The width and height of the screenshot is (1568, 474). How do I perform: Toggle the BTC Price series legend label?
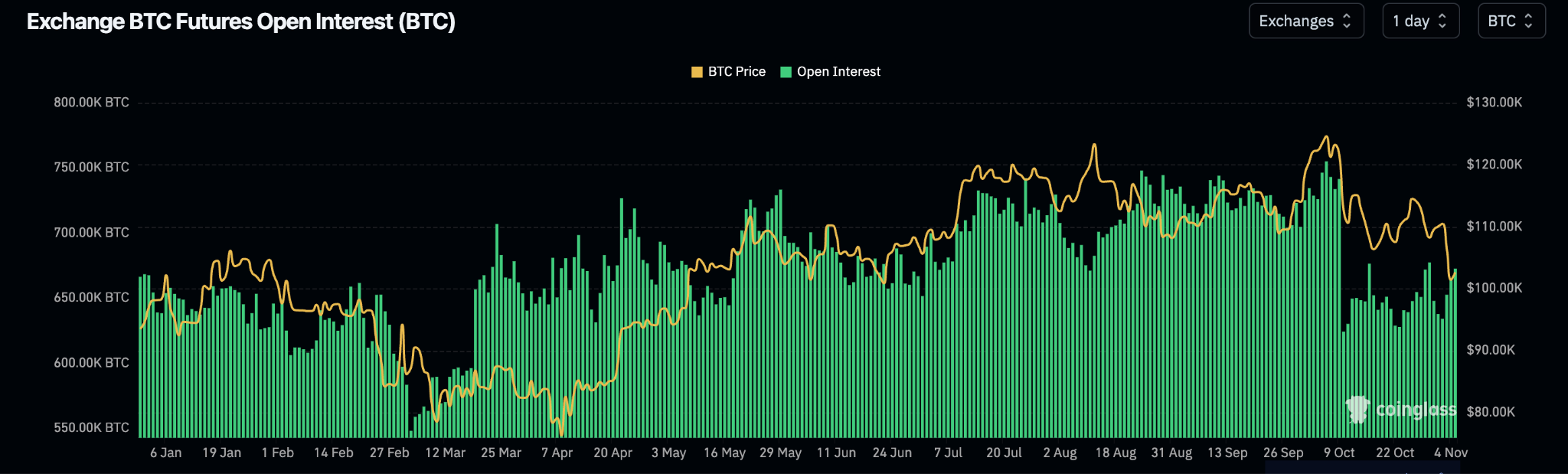(737, 72)
